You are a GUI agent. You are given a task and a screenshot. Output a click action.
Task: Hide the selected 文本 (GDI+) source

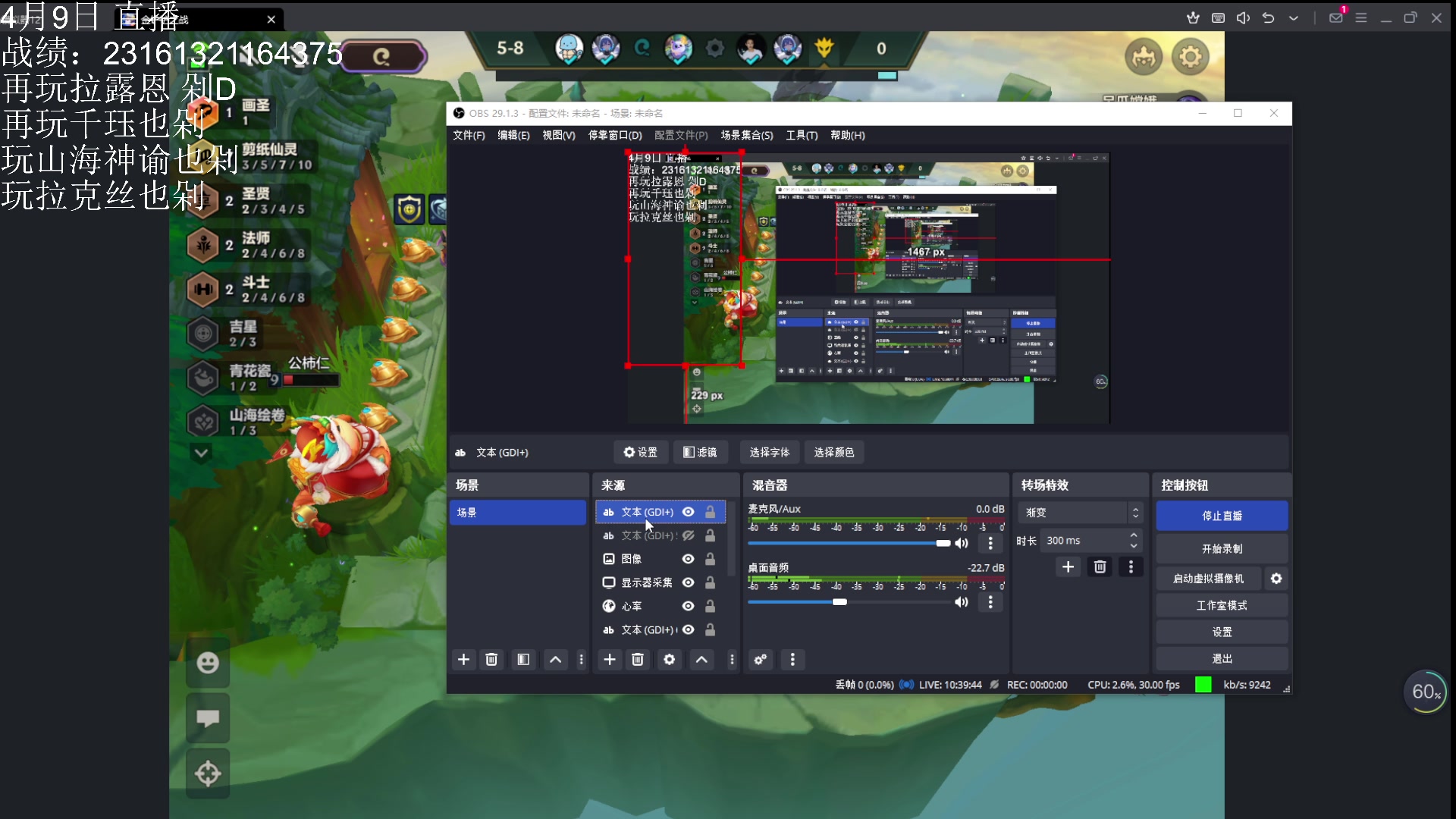click(688, 512)
